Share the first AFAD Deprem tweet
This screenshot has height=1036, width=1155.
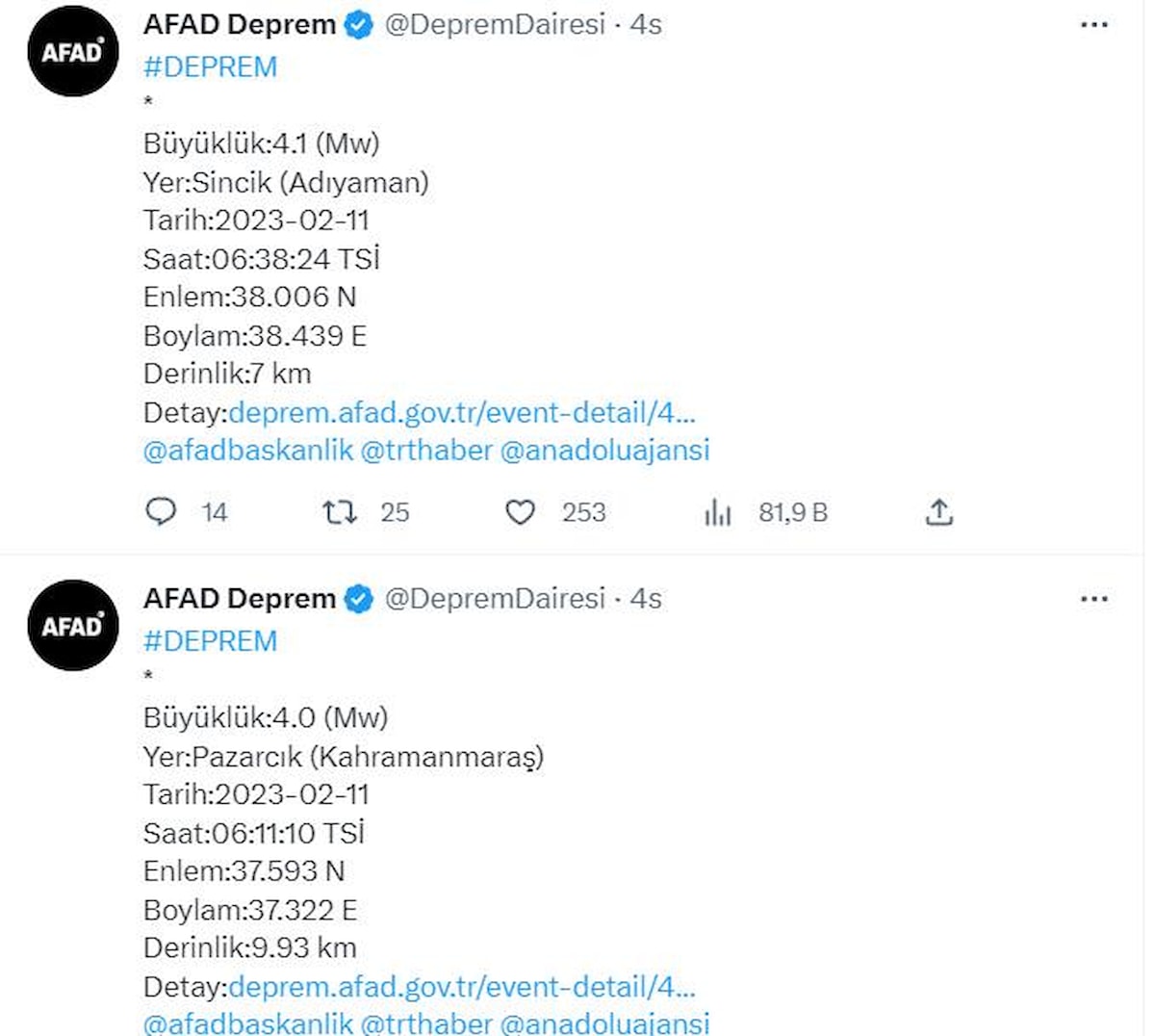pyautogui.click(x=938, y=512)
